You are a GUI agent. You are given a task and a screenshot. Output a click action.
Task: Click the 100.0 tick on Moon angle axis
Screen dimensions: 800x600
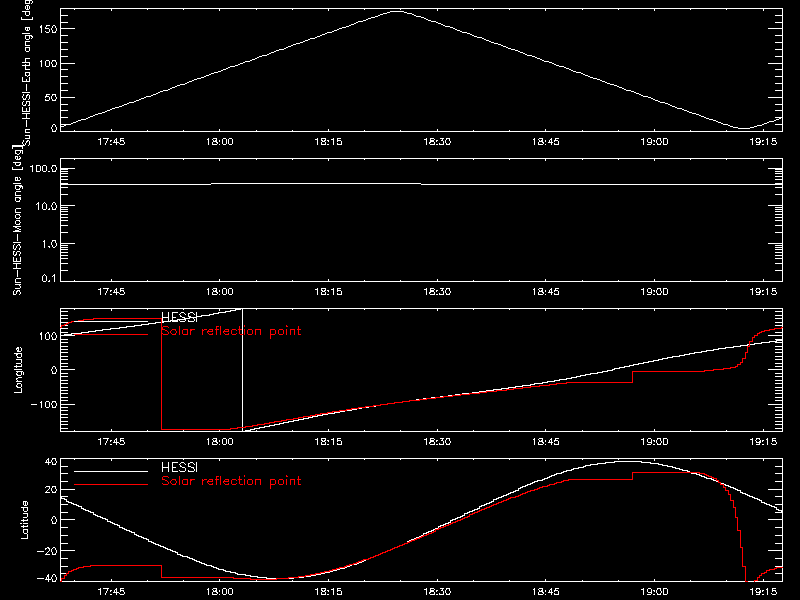pyautogui.click(x=43, y=169)
